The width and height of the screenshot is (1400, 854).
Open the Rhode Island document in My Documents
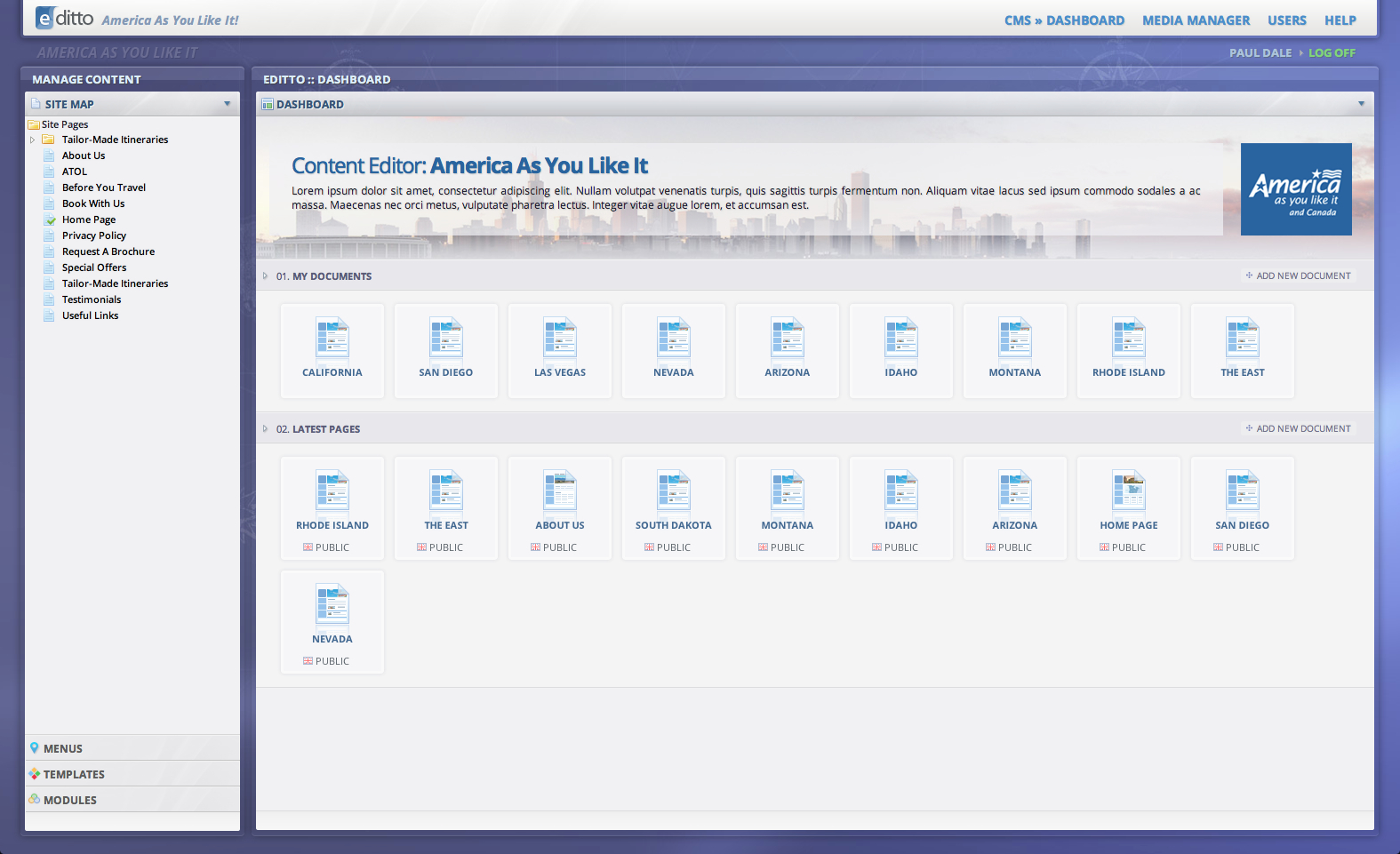(1129, 338)
